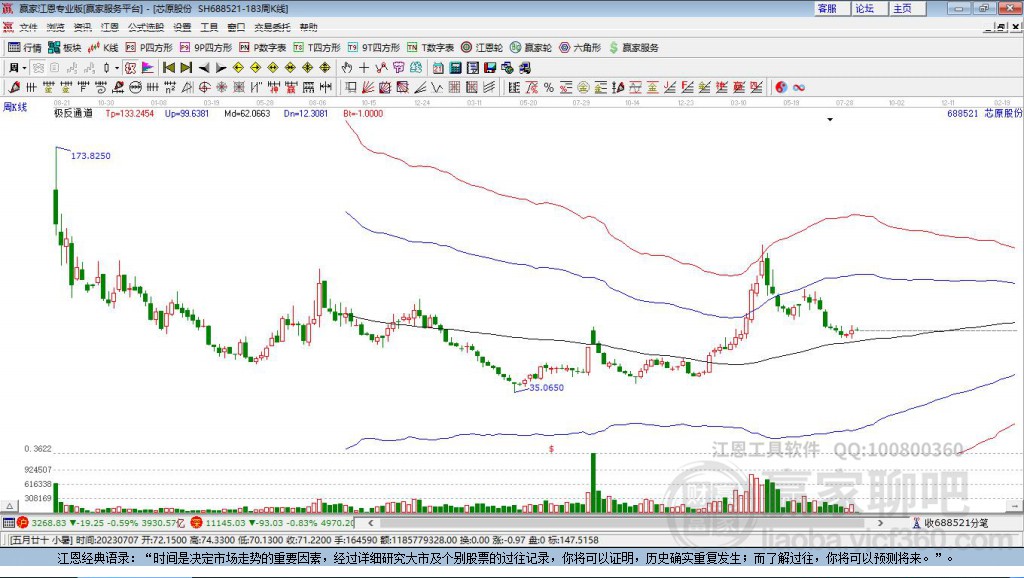The image size is (1024, 578).
Task: Open the 文件 menu
Action: [x=28, y=27]
